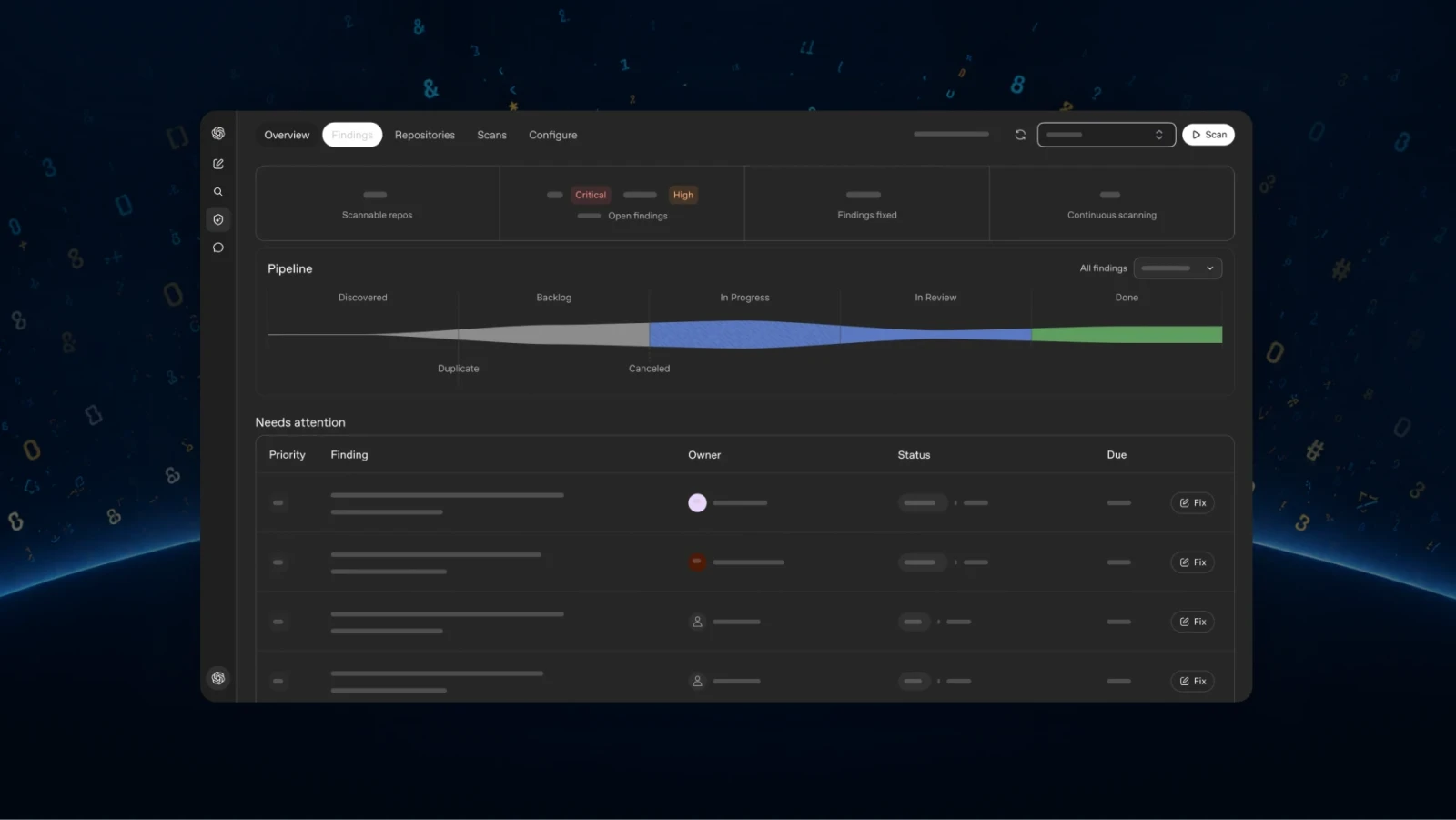This screenshot has width=1456, height=820.
Task: Click Fix on the fourth finding row
Action: 1192,681
